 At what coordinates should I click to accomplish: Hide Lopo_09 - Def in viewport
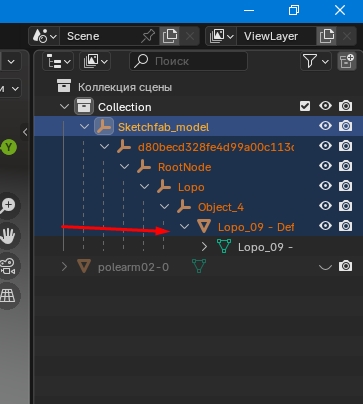(x=325, y=226)
